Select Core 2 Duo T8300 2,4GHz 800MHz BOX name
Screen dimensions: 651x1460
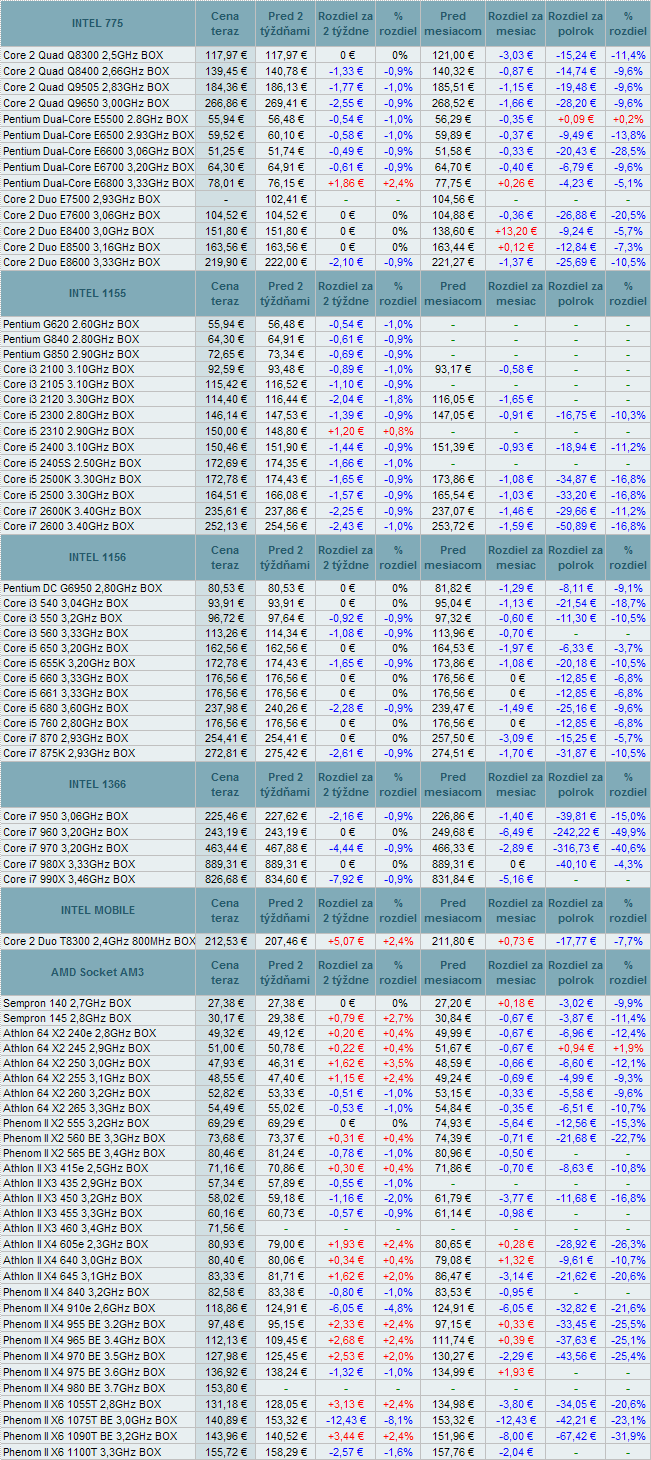(x=99, y=942)
